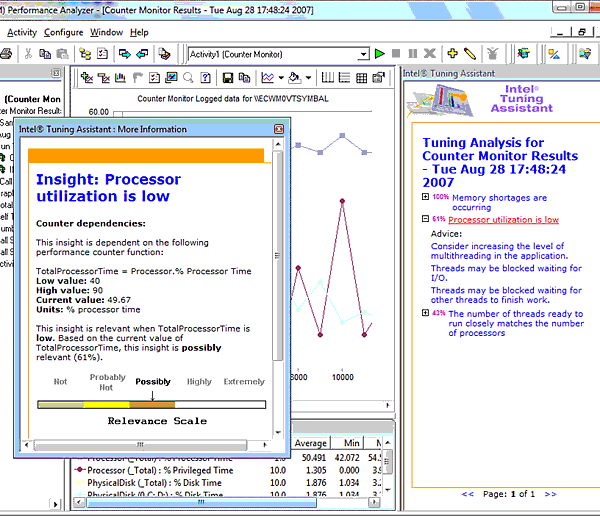600x516 pixels.
Task: Click the chart horizontal scroll right arrow
Action: click(x=388, y=405)
